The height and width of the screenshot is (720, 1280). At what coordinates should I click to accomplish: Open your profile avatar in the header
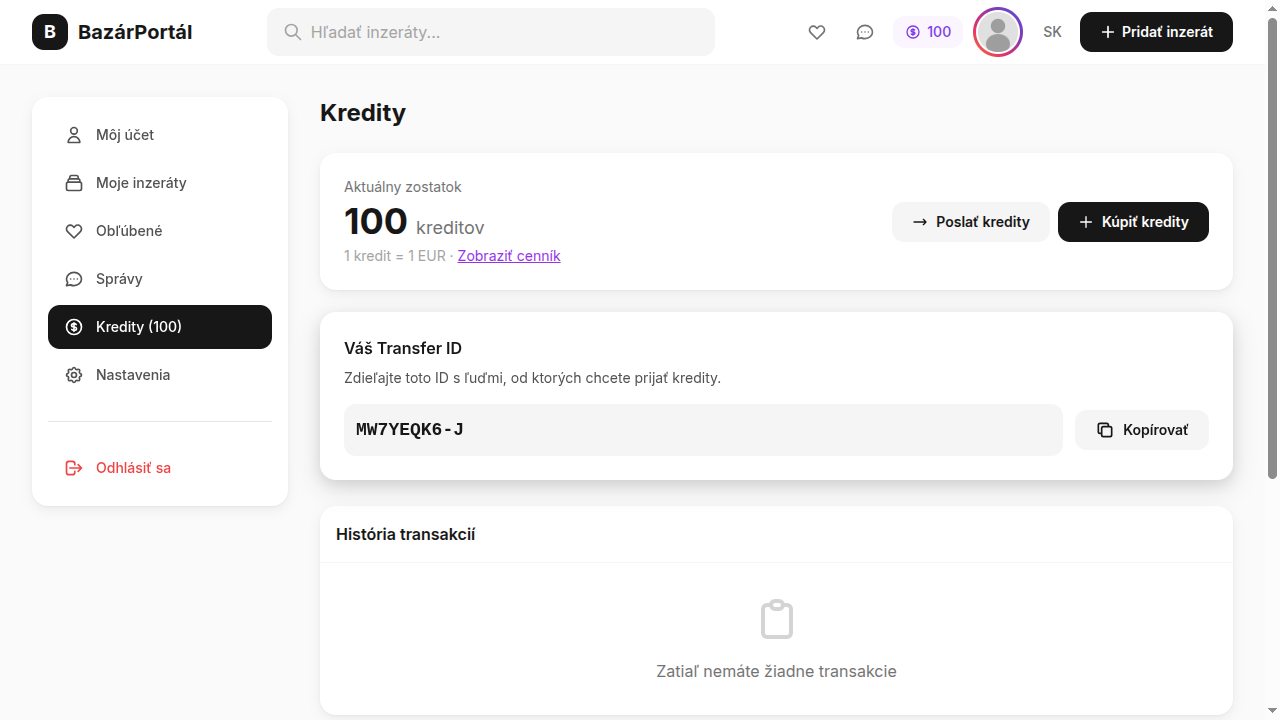(997, 31)
